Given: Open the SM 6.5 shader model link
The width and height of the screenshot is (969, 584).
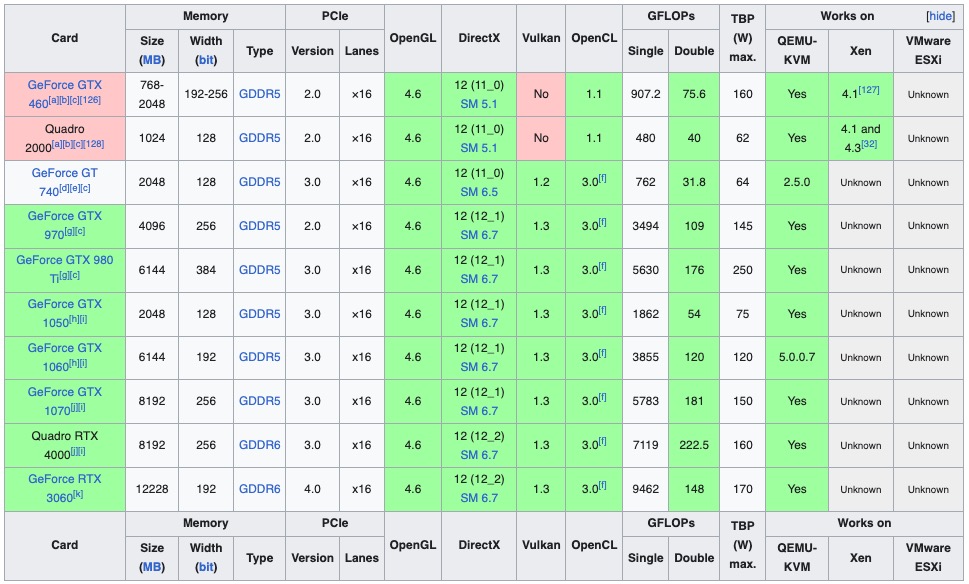Looking at the screenshot, I should pyautogui.click(x=479, y=192).
